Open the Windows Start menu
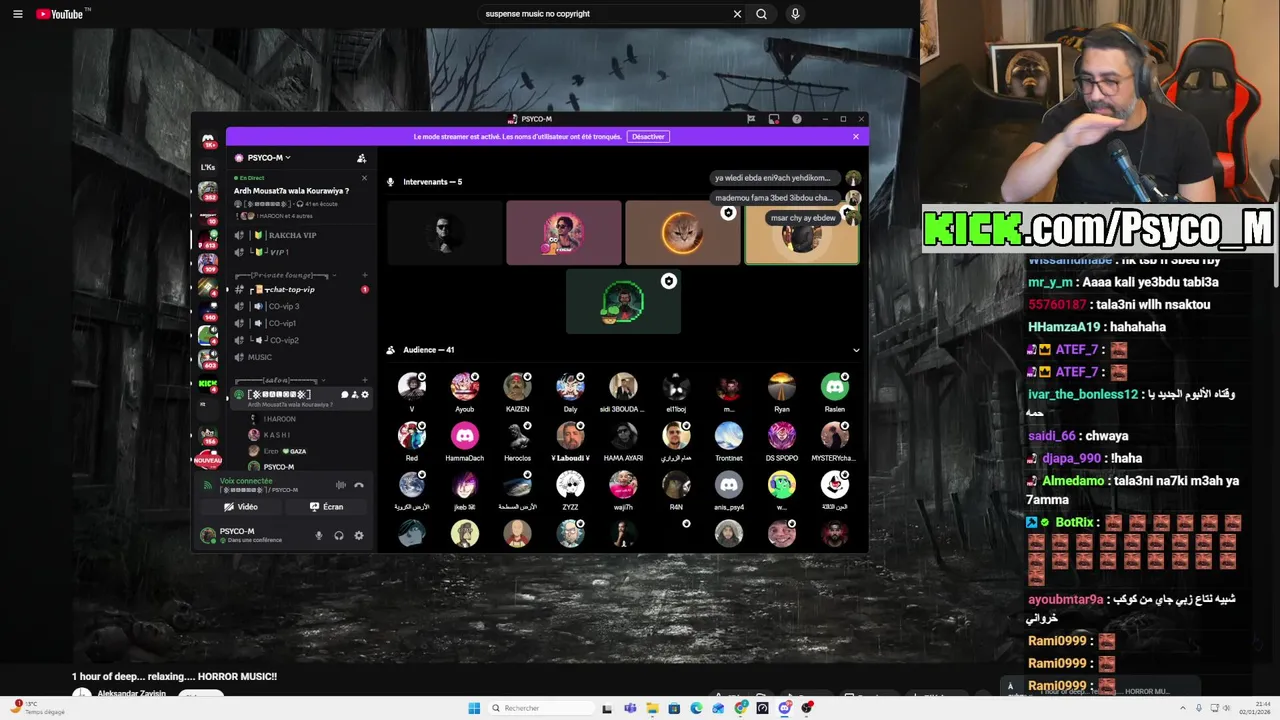This screenshot has height=720, width=1280. click(x=474, y=708)
